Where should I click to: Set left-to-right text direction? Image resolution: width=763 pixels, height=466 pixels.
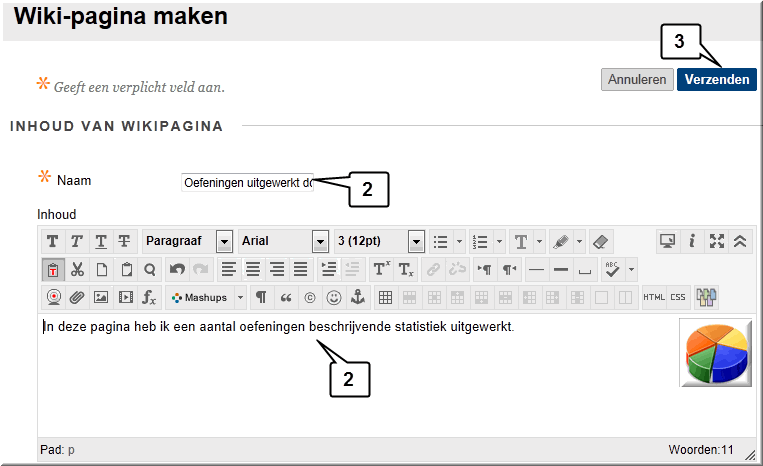pyautogui.click(x=485, y=269)
